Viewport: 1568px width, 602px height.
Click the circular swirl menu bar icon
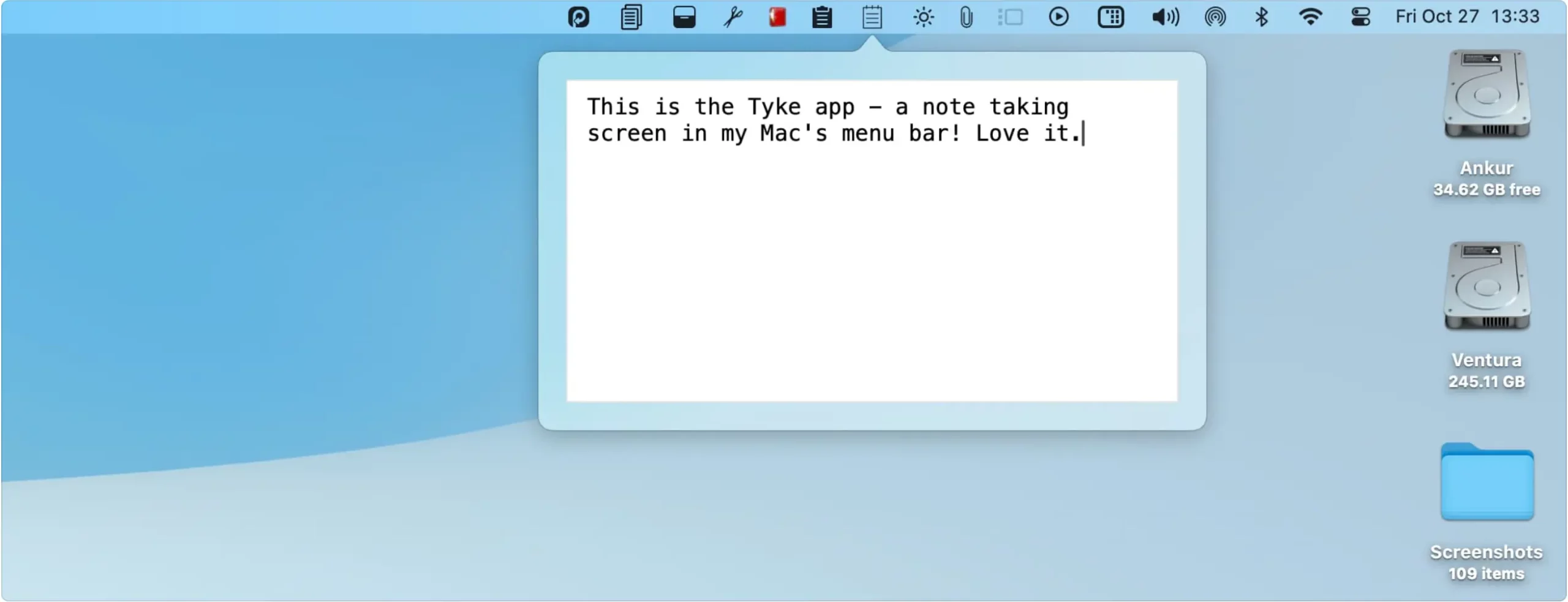pos(579,17)
